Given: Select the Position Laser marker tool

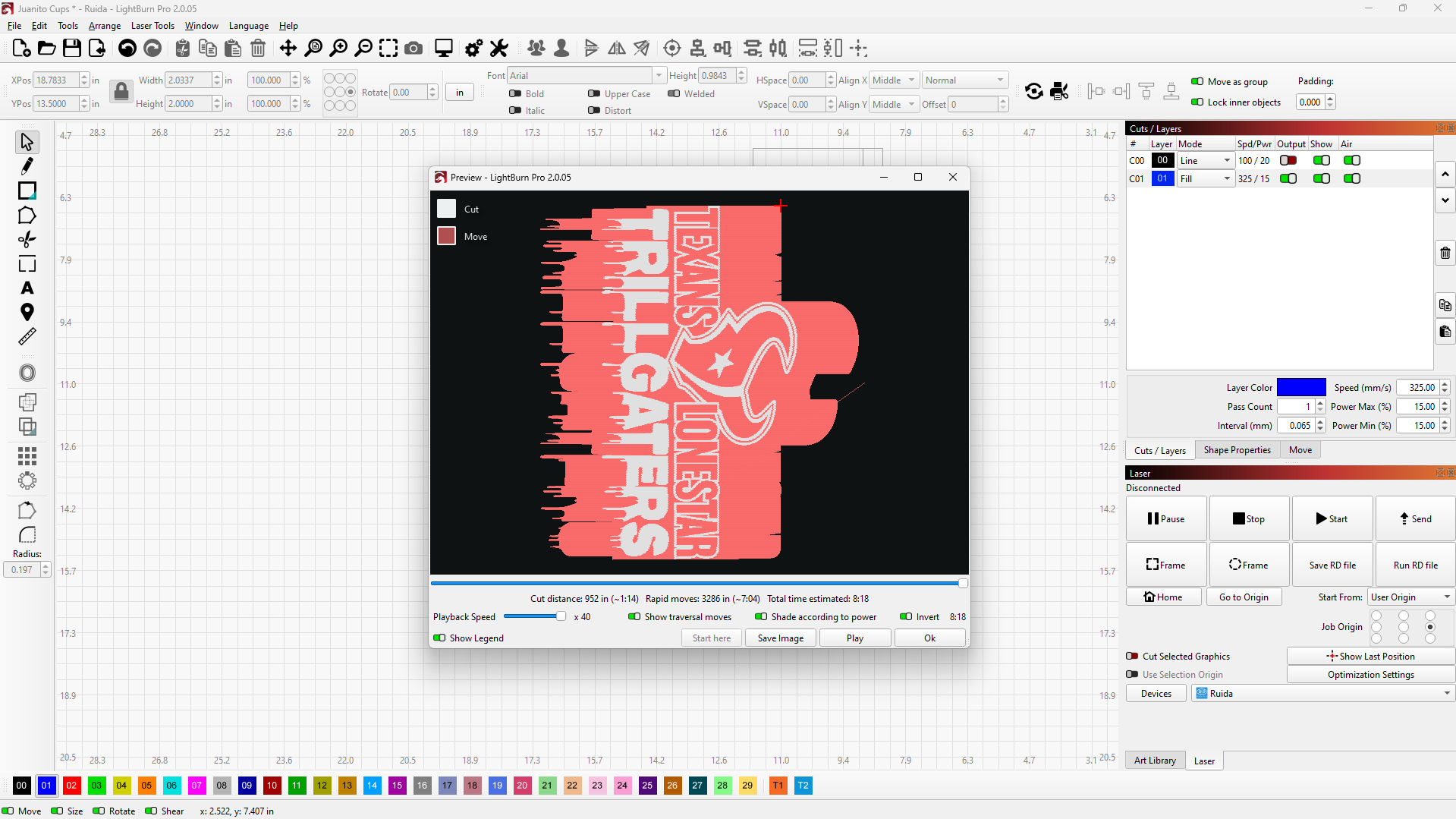Looking at the screenshot, I should 27,312.
